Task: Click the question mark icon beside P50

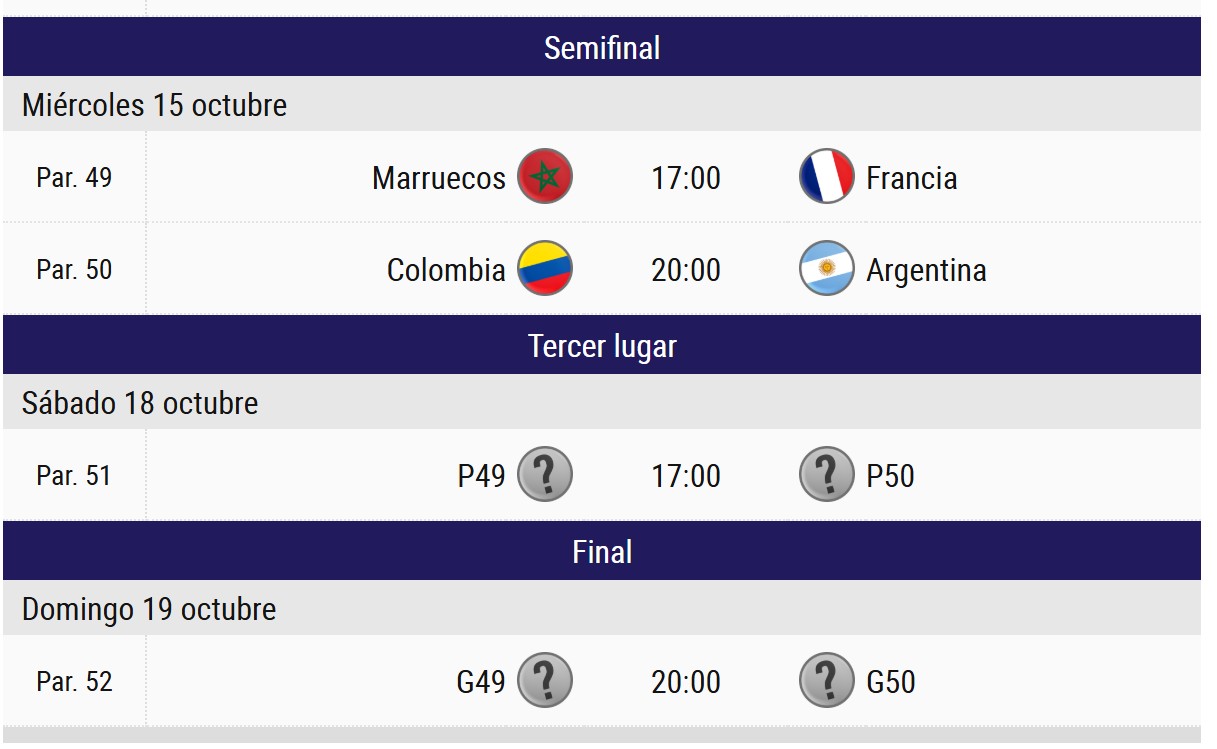Action: coord(827,475)
